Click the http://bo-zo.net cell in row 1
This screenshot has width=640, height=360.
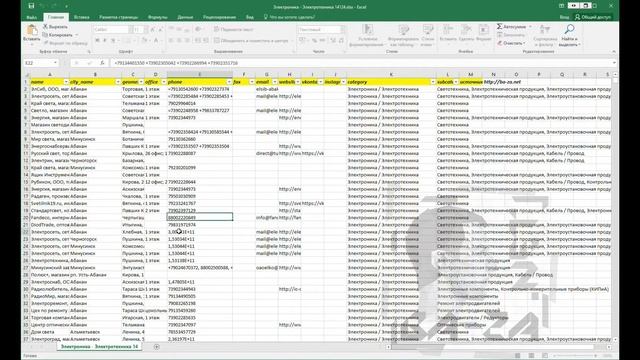pos(502,82)
